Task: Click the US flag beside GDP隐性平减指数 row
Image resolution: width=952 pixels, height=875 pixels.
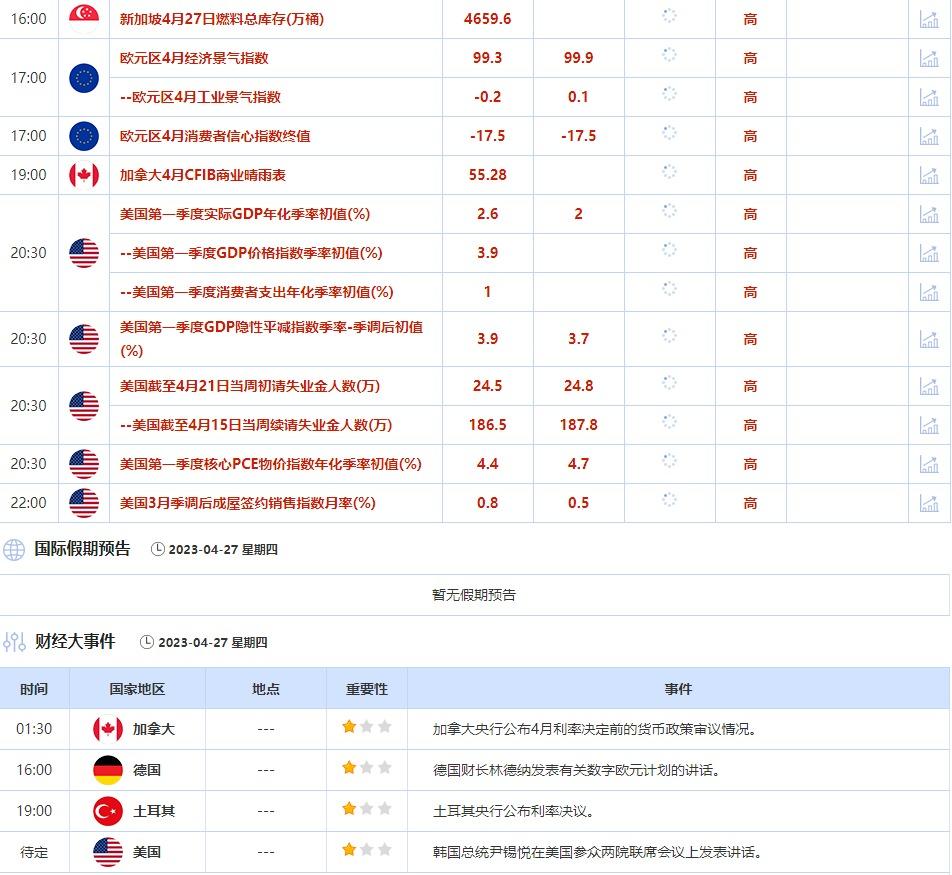Action: (84, 338)
